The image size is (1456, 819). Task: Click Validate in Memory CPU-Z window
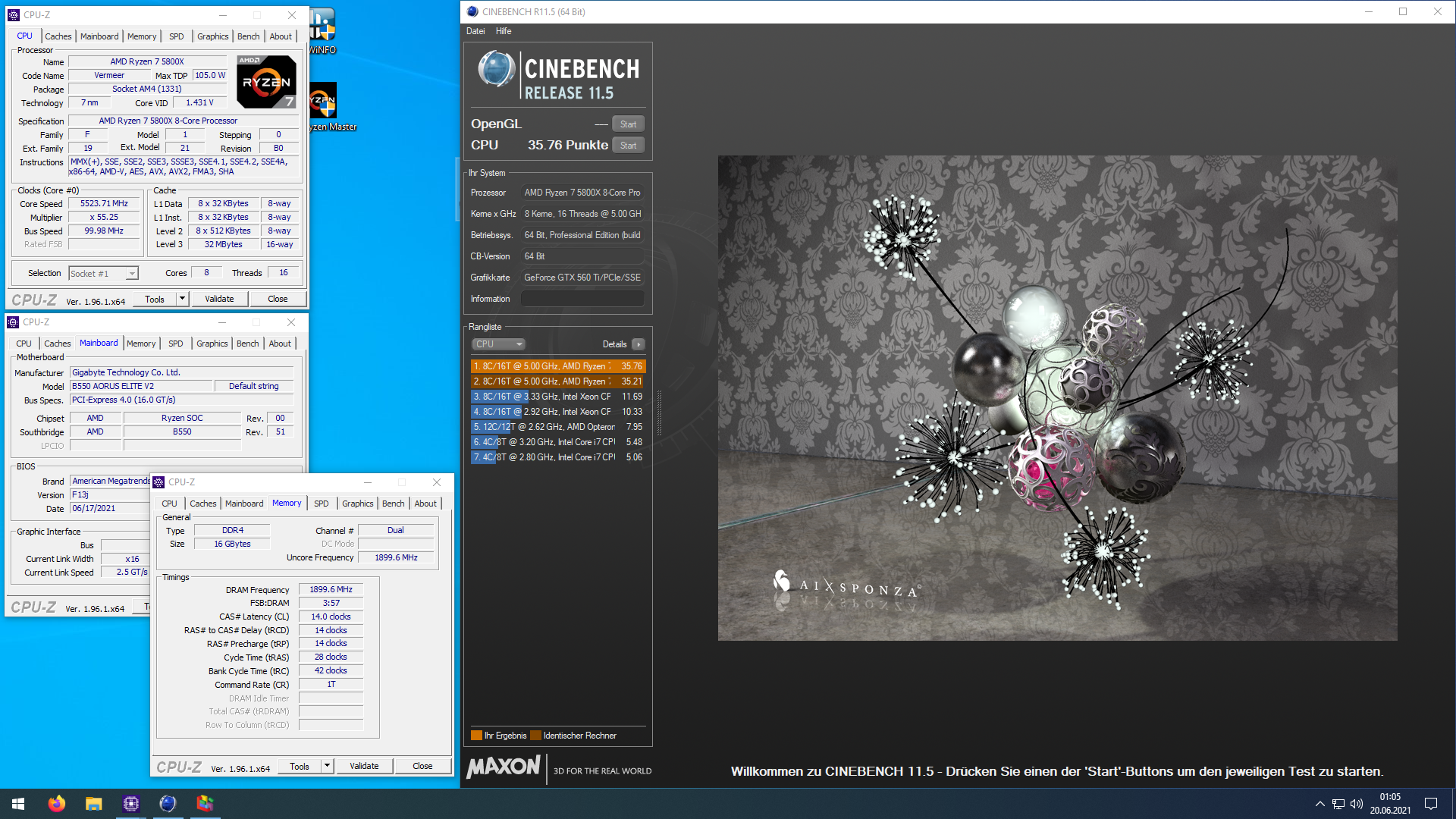pyautogui.click(x=364, y=766)
